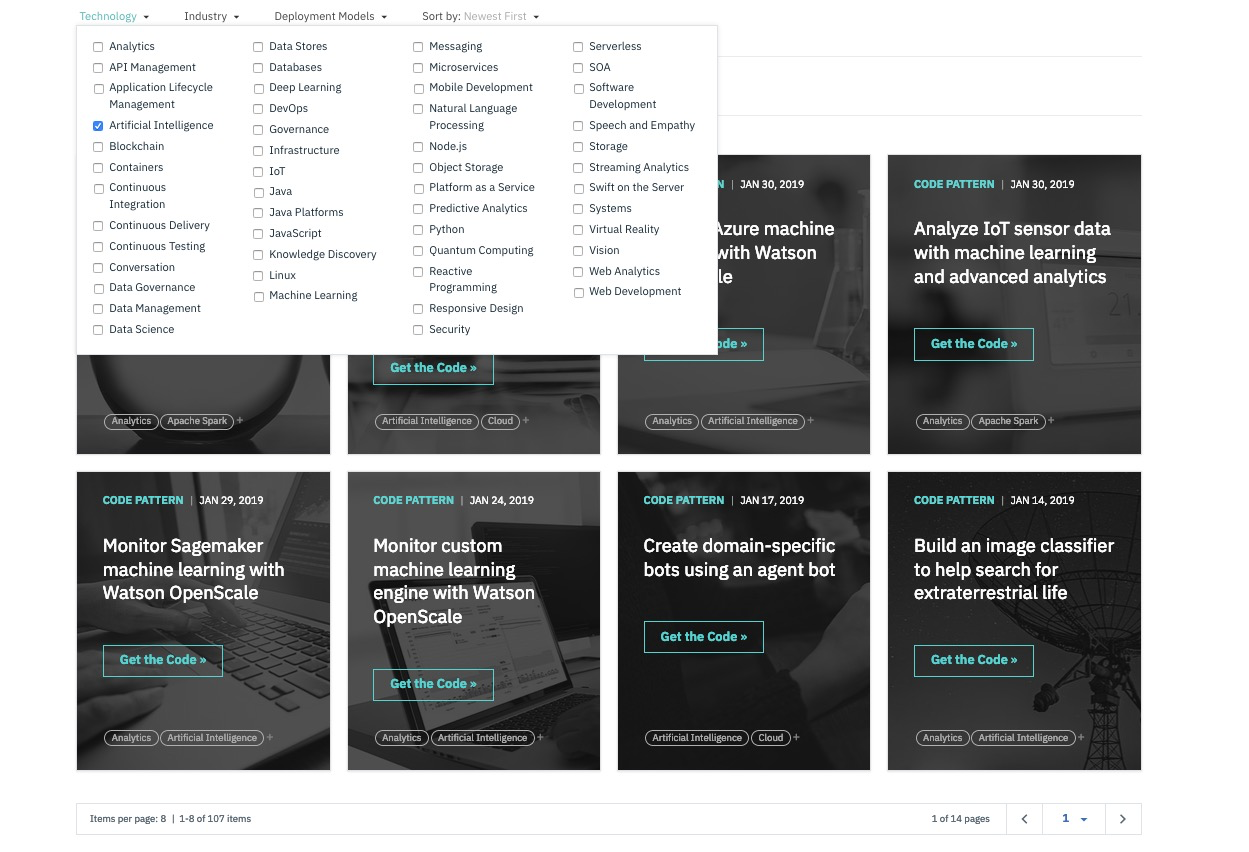Select the IoT filter checkbox
Viewport: 1249px width, 852px height.
[x=258, y=172]
